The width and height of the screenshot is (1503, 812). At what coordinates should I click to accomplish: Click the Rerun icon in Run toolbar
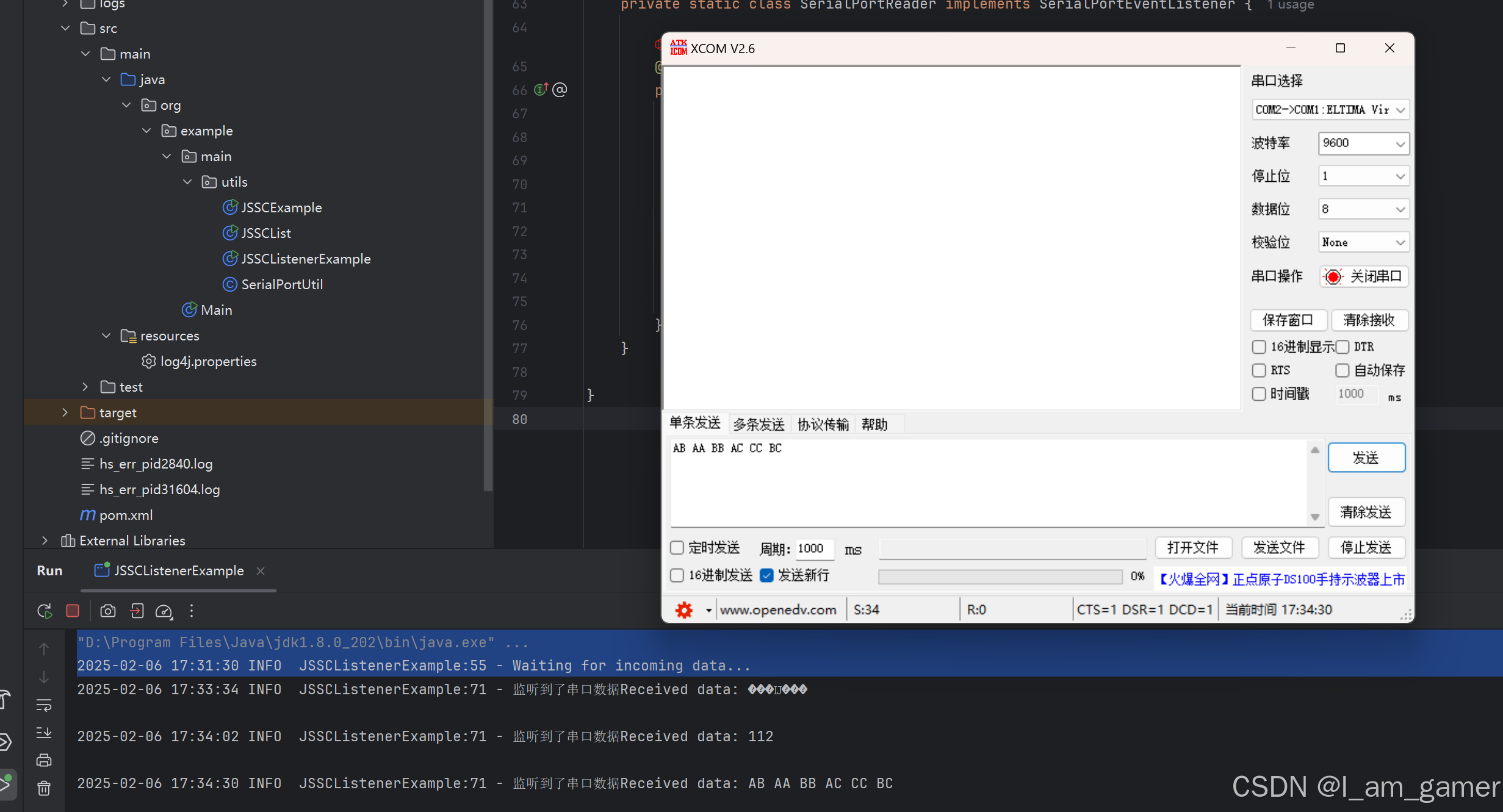(x=45, y=611)
